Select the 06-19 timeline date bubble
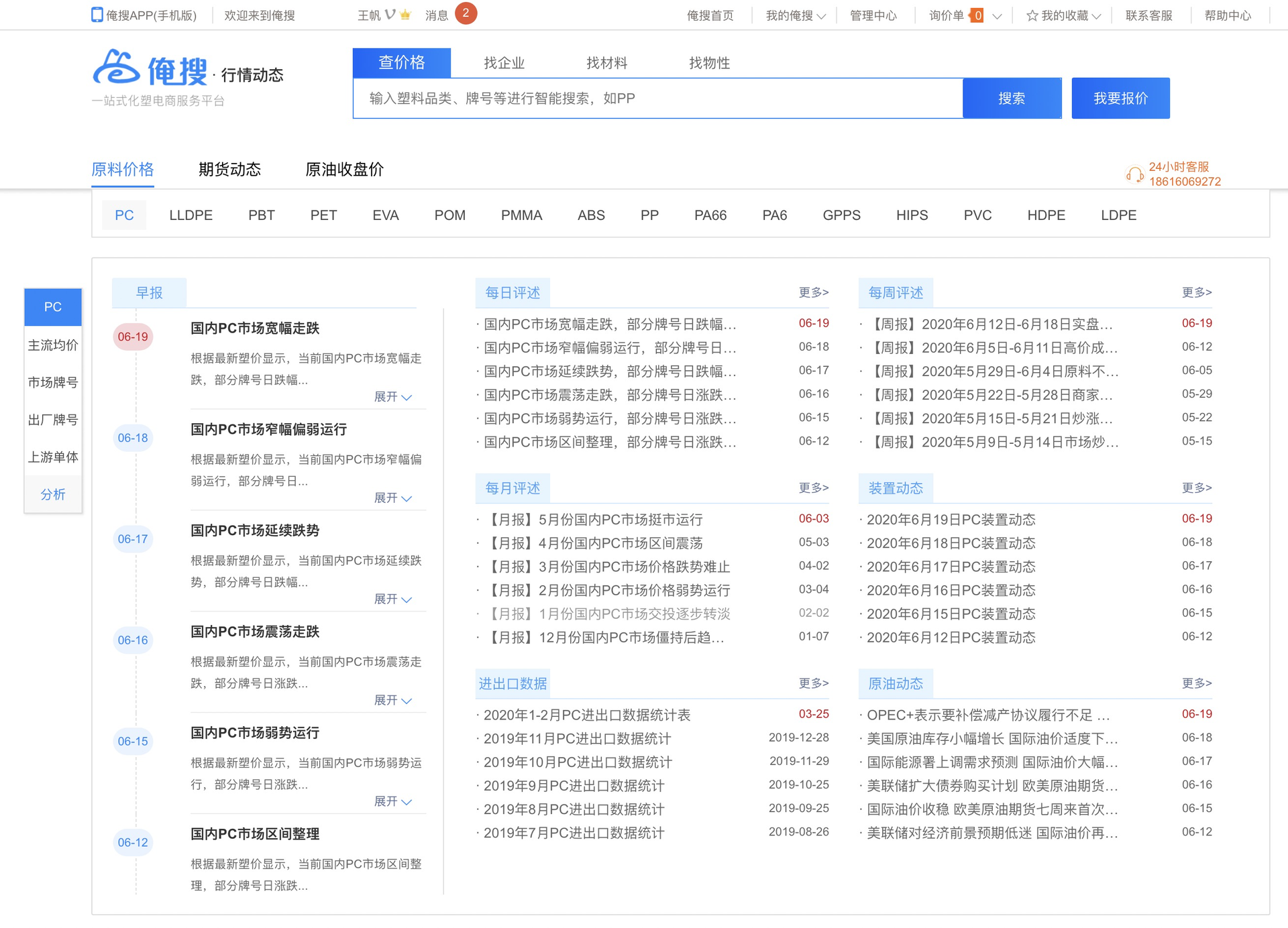This screenshot has height=928, width=1288. pos(133,337)
